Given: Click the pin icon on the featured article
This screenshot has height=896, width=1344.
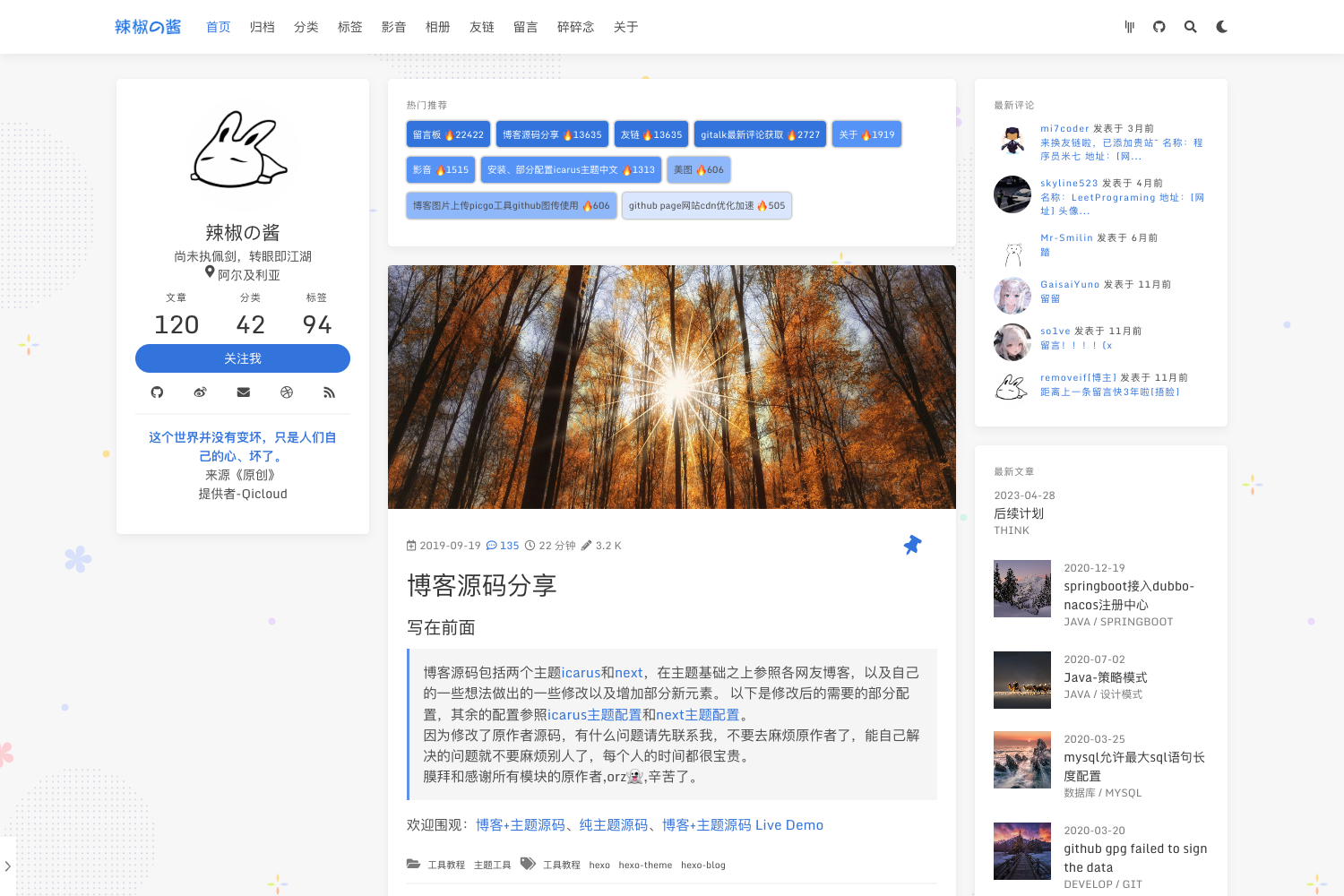Looking at the screenshot, I should point(912,544).
